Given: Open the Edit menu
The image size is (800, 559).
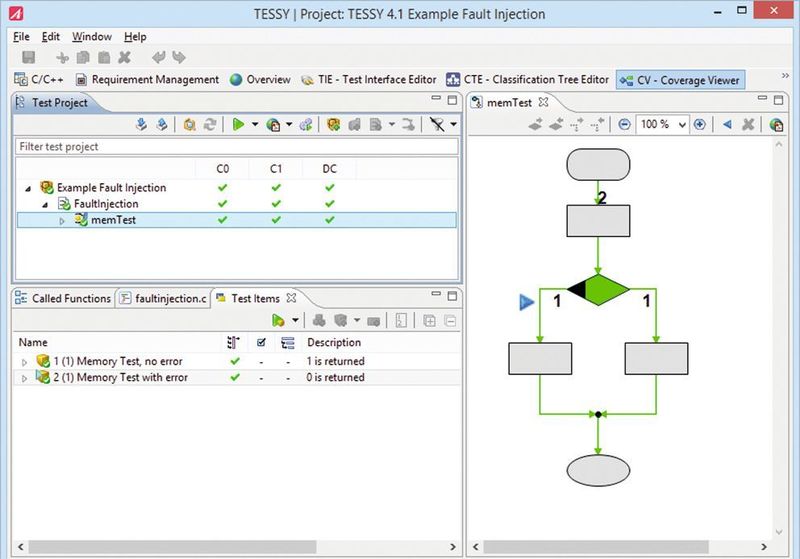Looking at the screenshot, I should point(51,37).
